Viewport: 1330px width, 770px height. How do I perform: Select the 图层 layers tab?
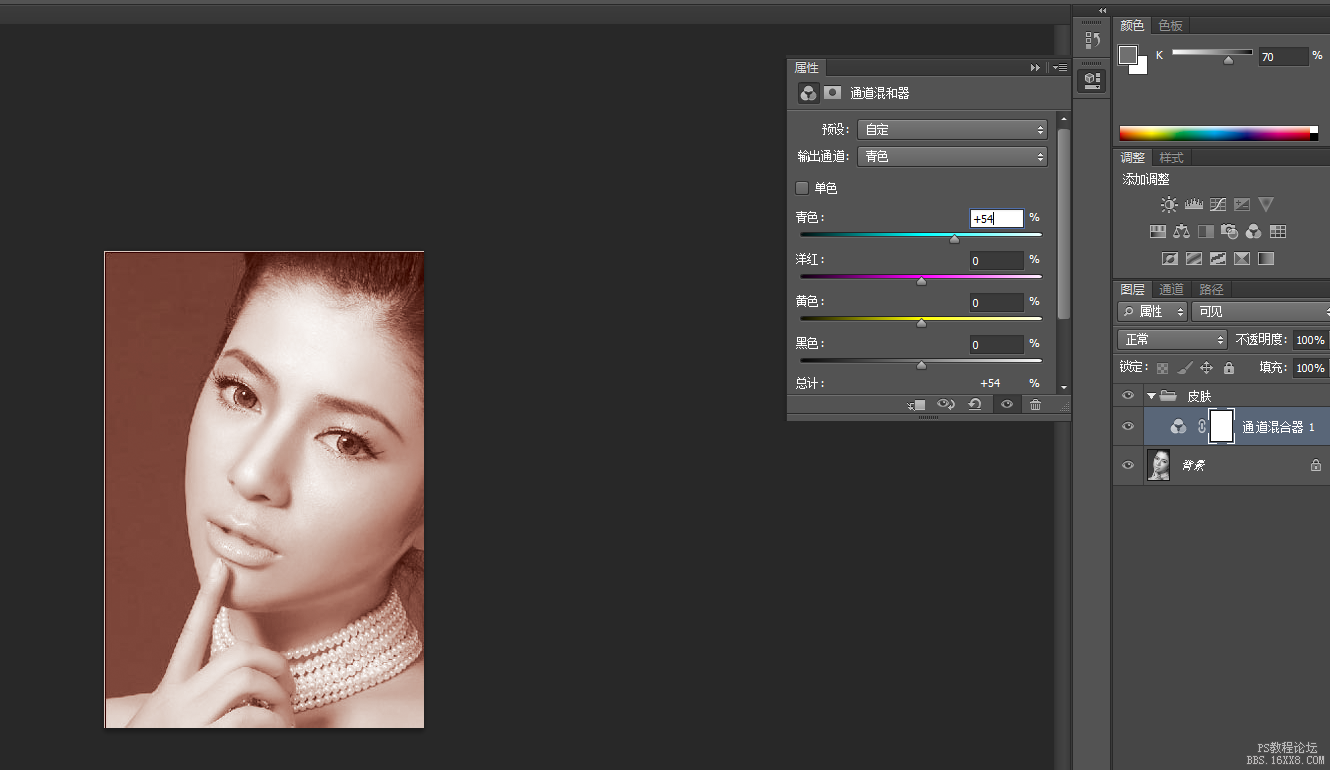tap(1133, 290)
